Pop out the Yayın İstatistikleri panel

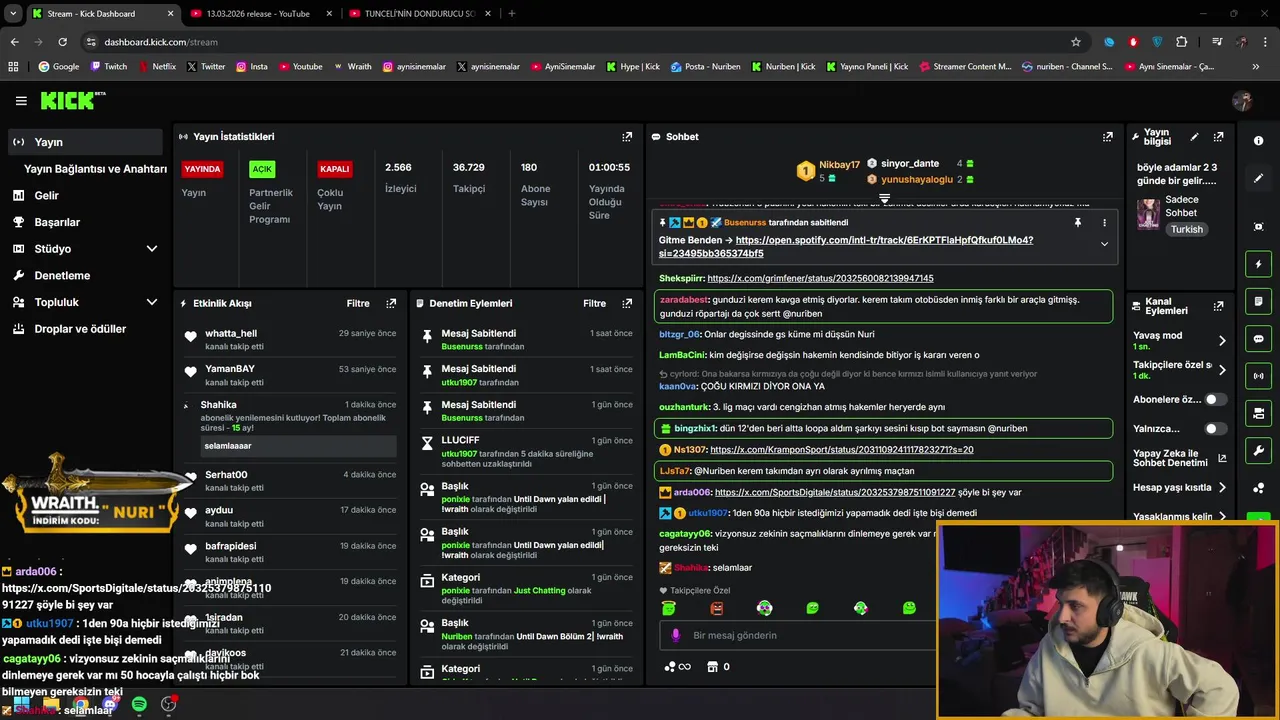click(x=627, y=137)
